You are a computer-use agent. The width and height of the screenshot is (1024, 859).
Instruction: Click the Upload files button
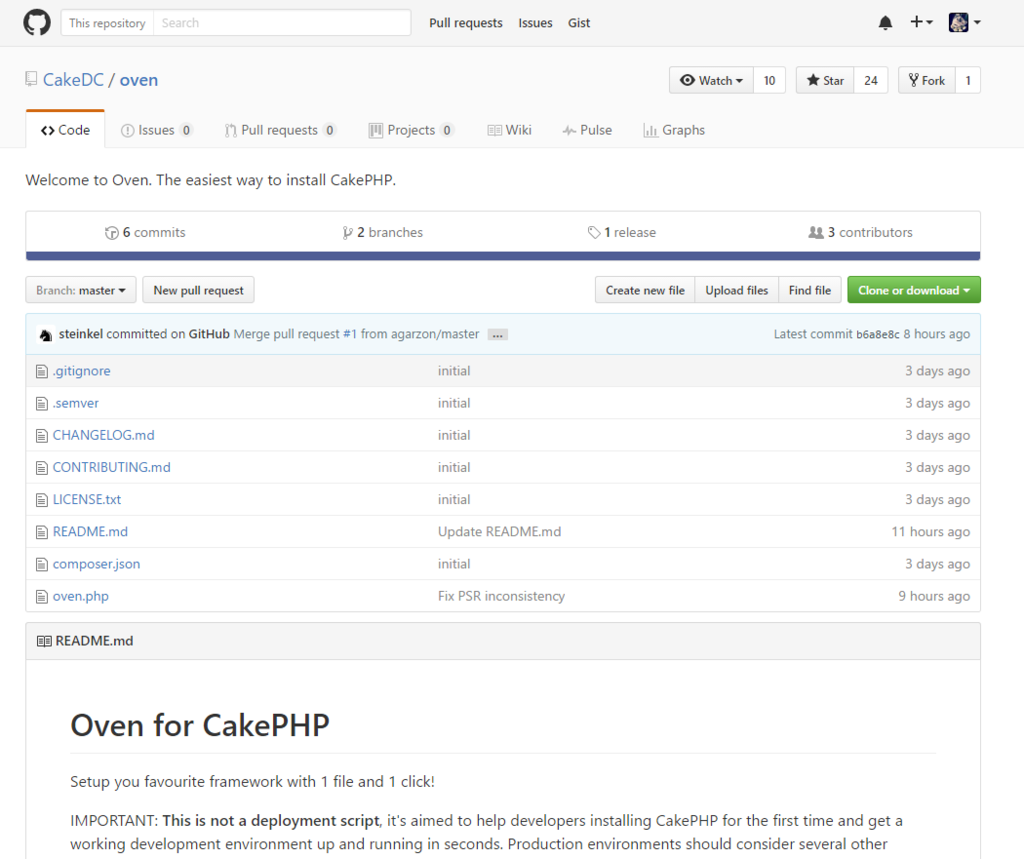[737, 290]
